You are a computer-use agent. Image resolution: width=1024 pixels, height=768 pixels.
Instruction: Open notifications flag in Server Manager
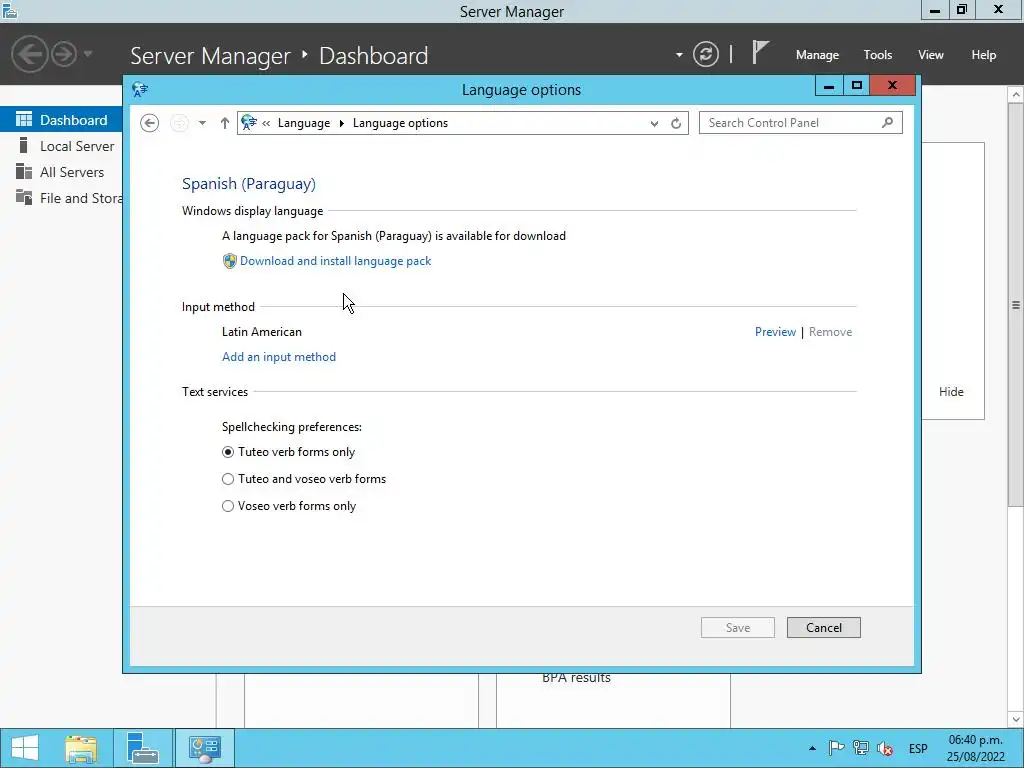pos(759,52)
